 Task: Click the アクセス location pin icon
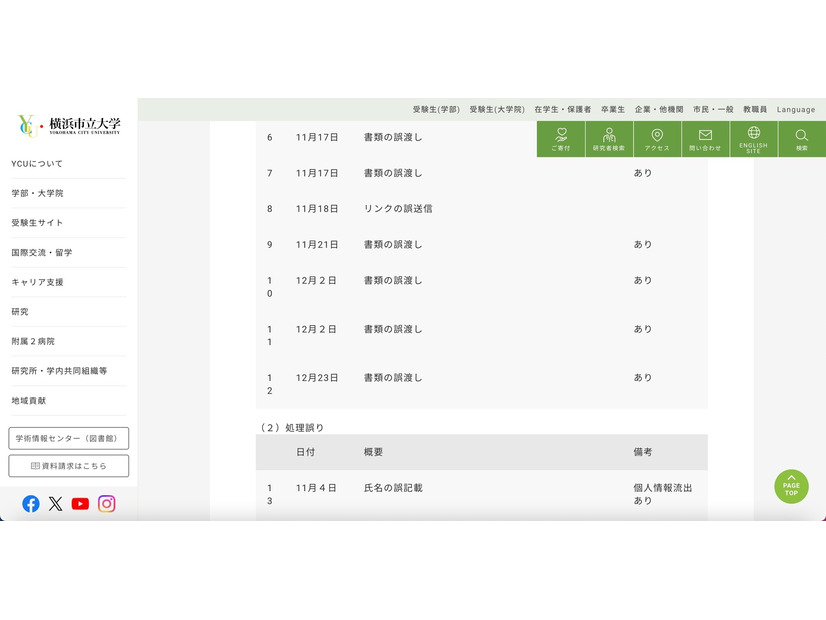point(657,139)
